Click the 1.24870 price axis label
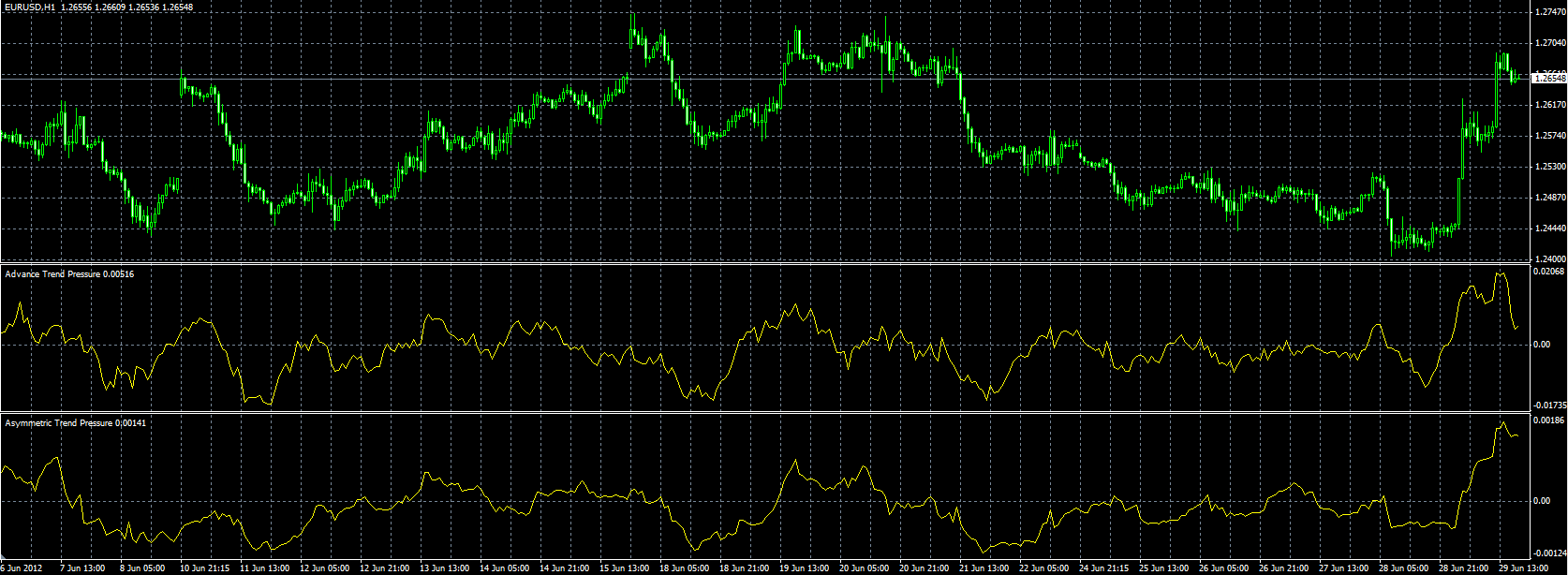The height and width of the screenshot is (575, 1568). coord(1548,198)
